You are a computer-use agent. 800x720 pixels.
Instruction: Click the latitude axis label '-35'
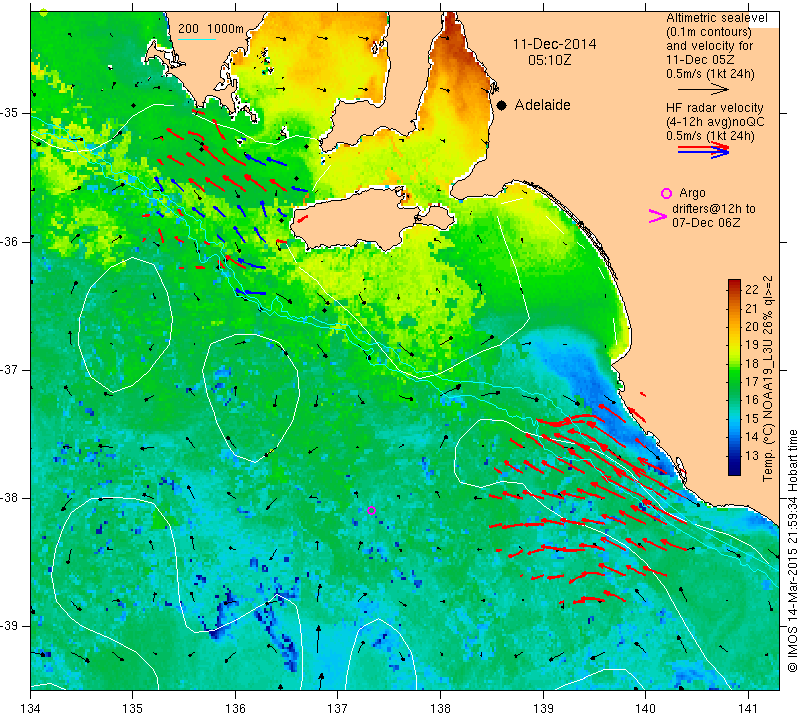pyautogui.click(x=12, y=112)
